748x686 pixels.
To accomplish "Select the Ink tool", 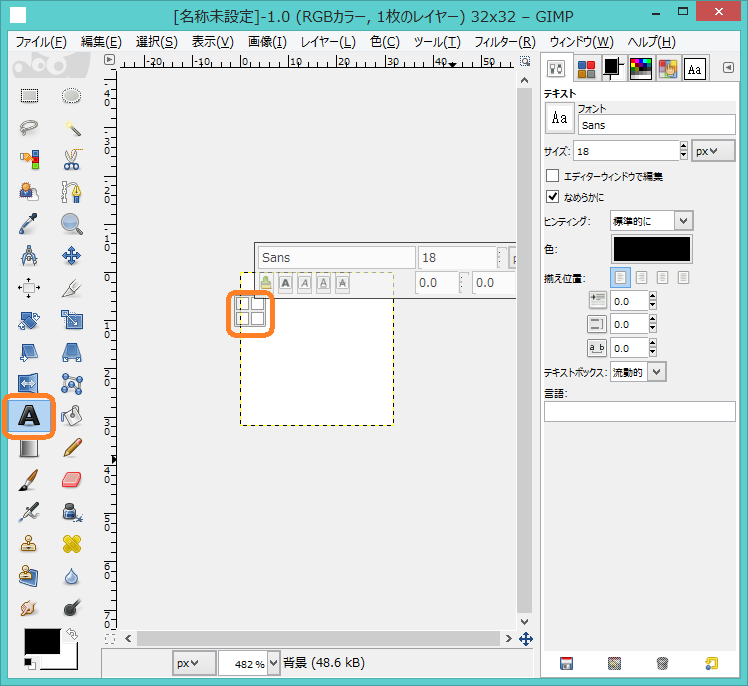I will [72, 512].
